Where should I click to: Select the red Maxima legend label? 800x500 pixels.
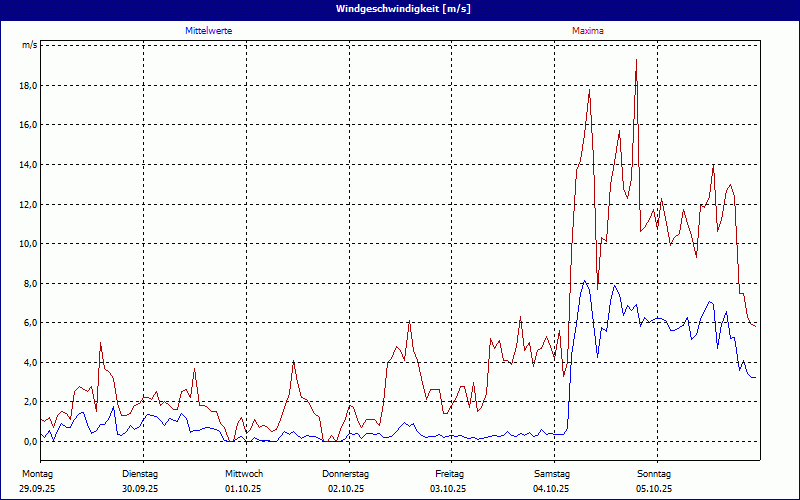[587, 31]
